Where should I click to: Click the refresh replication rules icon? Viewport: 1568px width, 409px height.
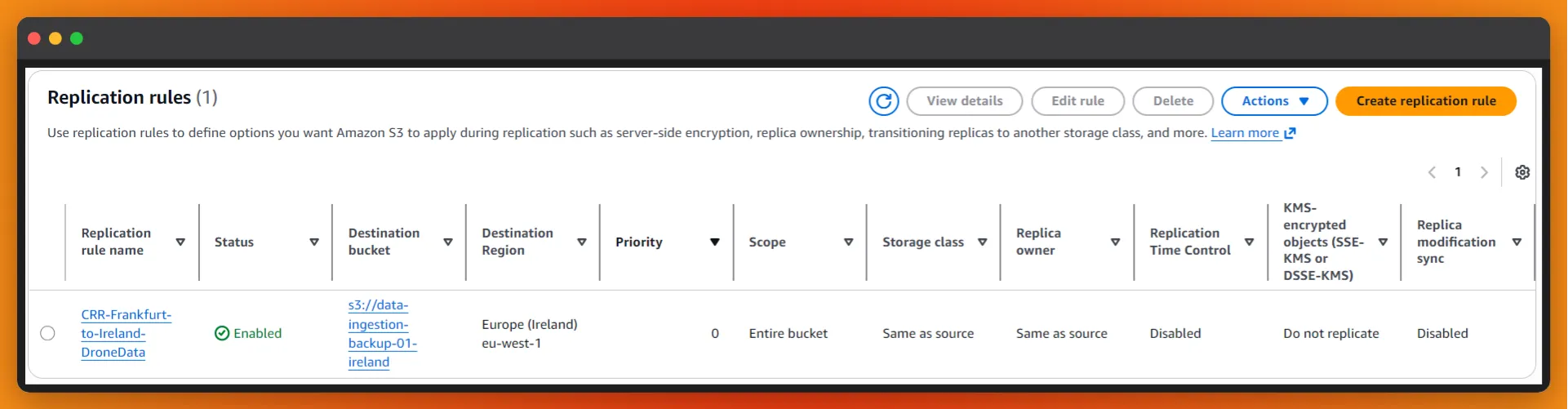tap(883, 101)
